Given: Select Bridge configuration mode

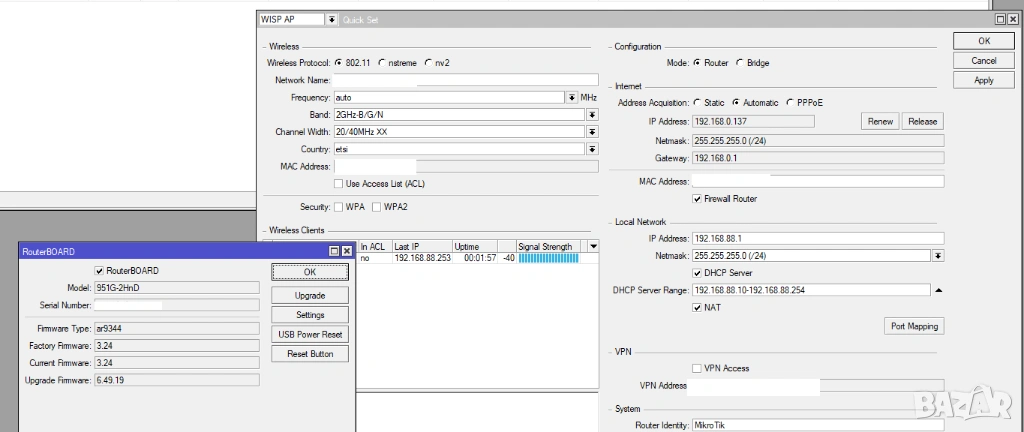Looking at the screenshot, I should coord(740,63).
